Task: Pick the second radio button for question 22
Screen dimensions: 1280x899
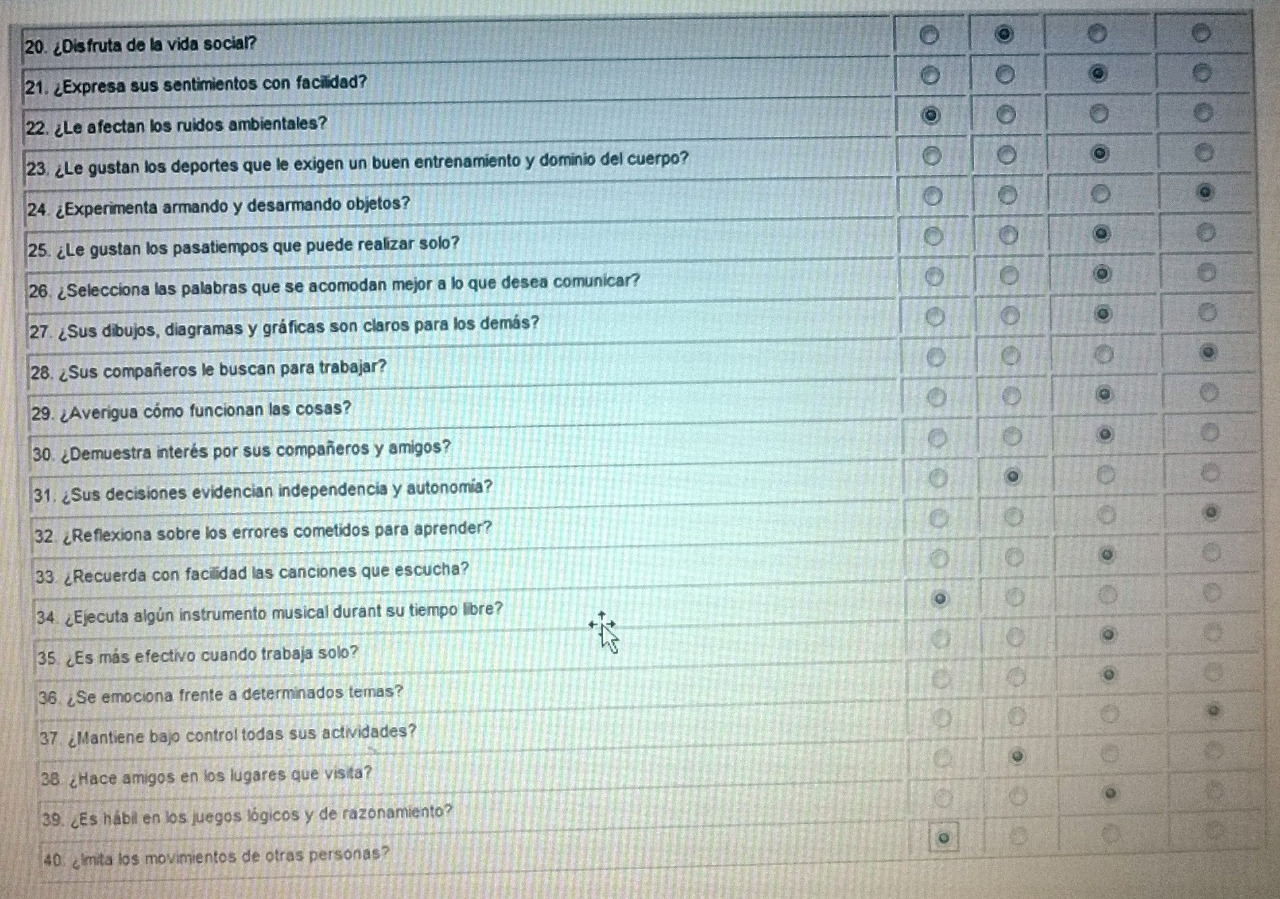Action: tap(1006, 114)
